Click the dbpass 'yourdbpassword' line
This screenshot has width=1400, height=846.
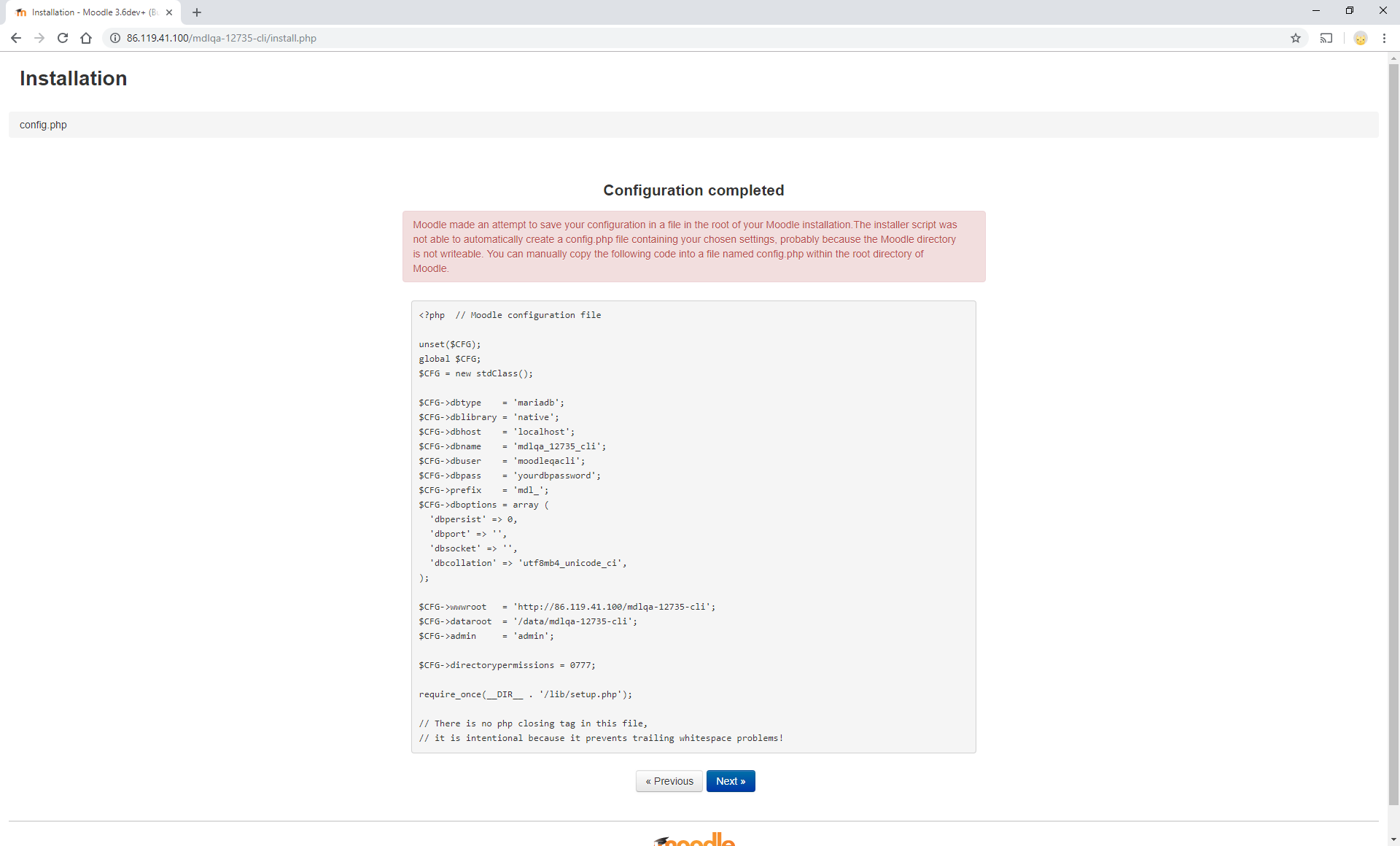[510, 476]
